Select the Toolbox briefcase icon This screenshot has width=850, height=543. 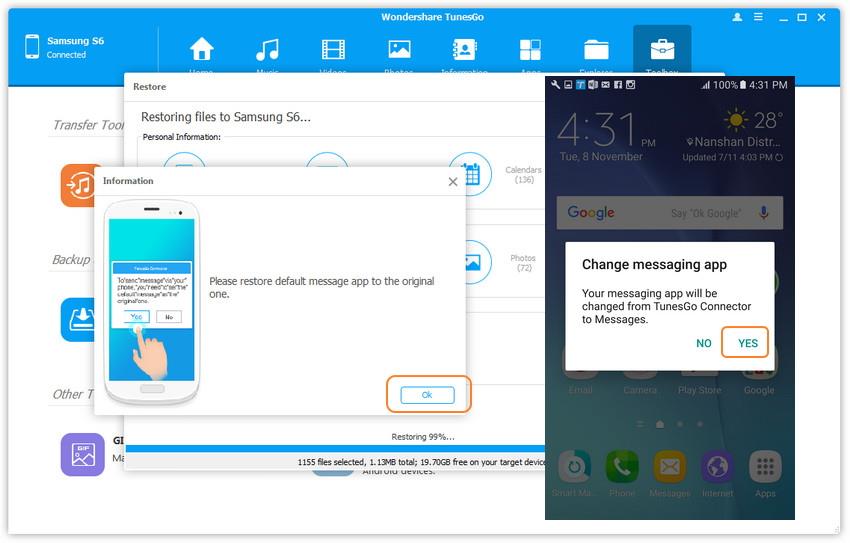[662, 51]
